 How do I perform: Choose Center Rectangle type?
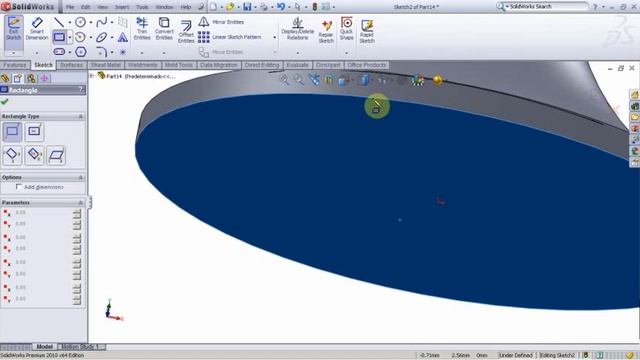pos(34,132)
